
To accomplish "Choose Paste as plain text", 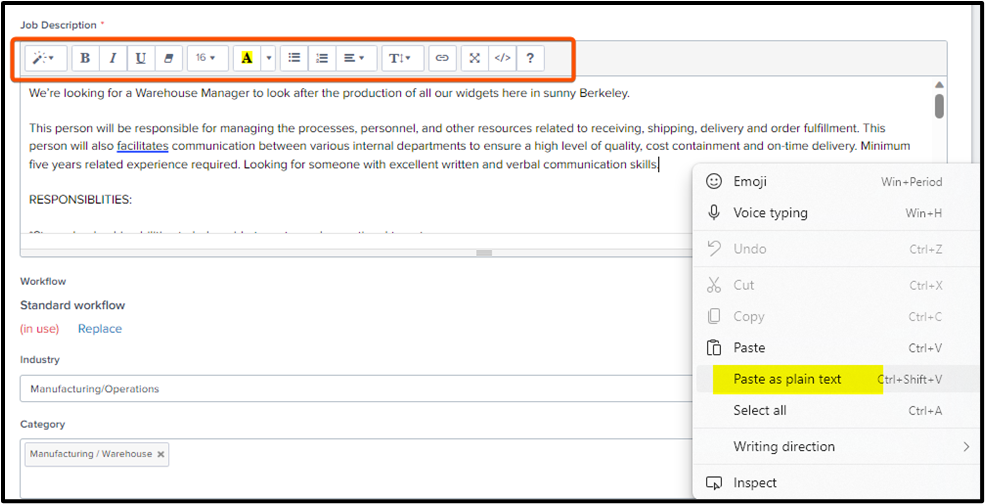I will (x=787, y=379).
